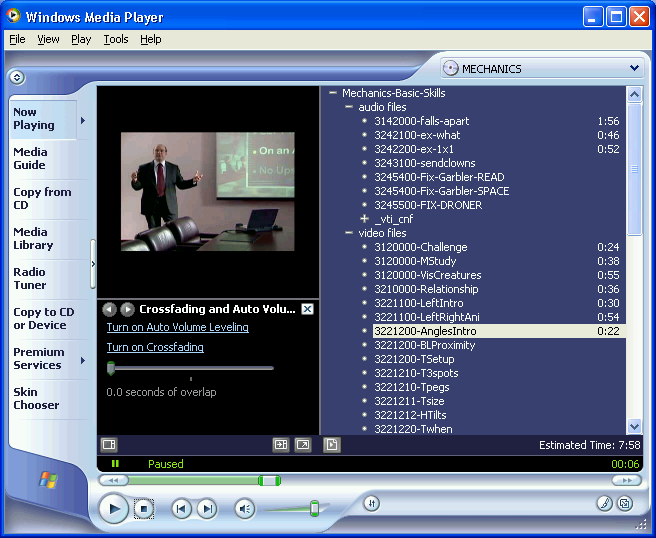The image size is (656, 538).
Task: Collapse the Mechanics-Basic-Skills tree node
Action: [333, 93]
